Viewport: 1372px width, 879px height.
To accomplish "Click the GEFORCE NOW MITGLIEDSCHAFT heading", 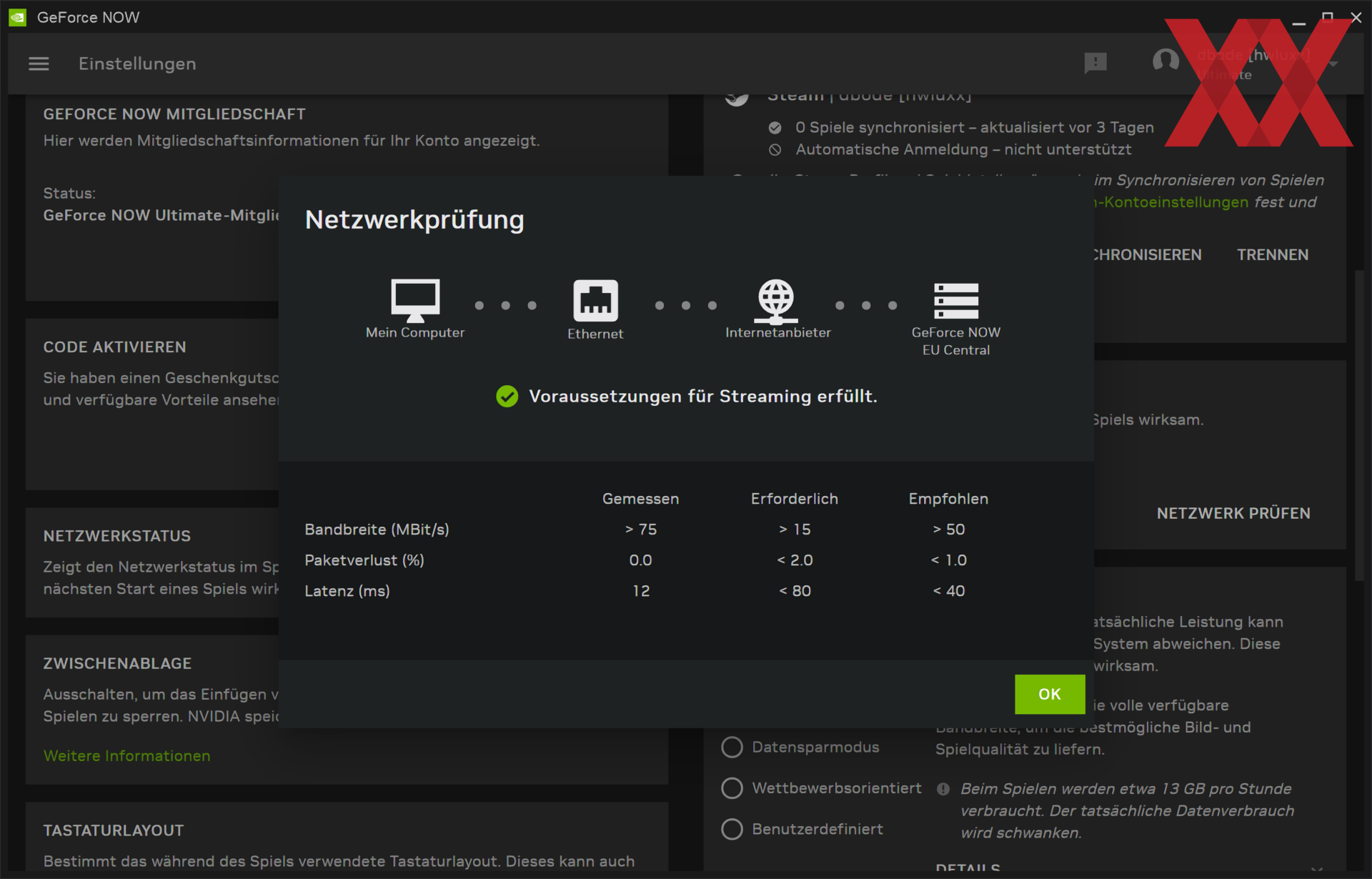I will coord(174,114).
